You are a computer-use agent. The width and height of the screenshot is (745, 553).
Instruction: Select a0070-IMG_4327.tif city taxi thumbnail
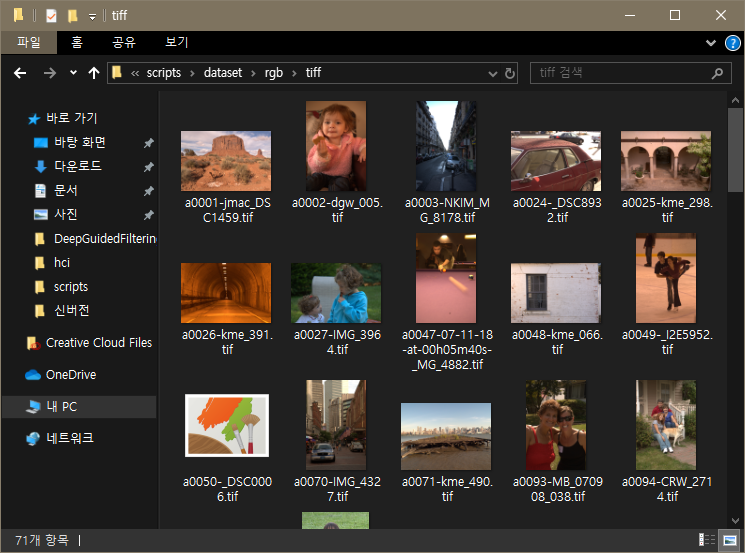pyautogui.click(x=336, y=425)
